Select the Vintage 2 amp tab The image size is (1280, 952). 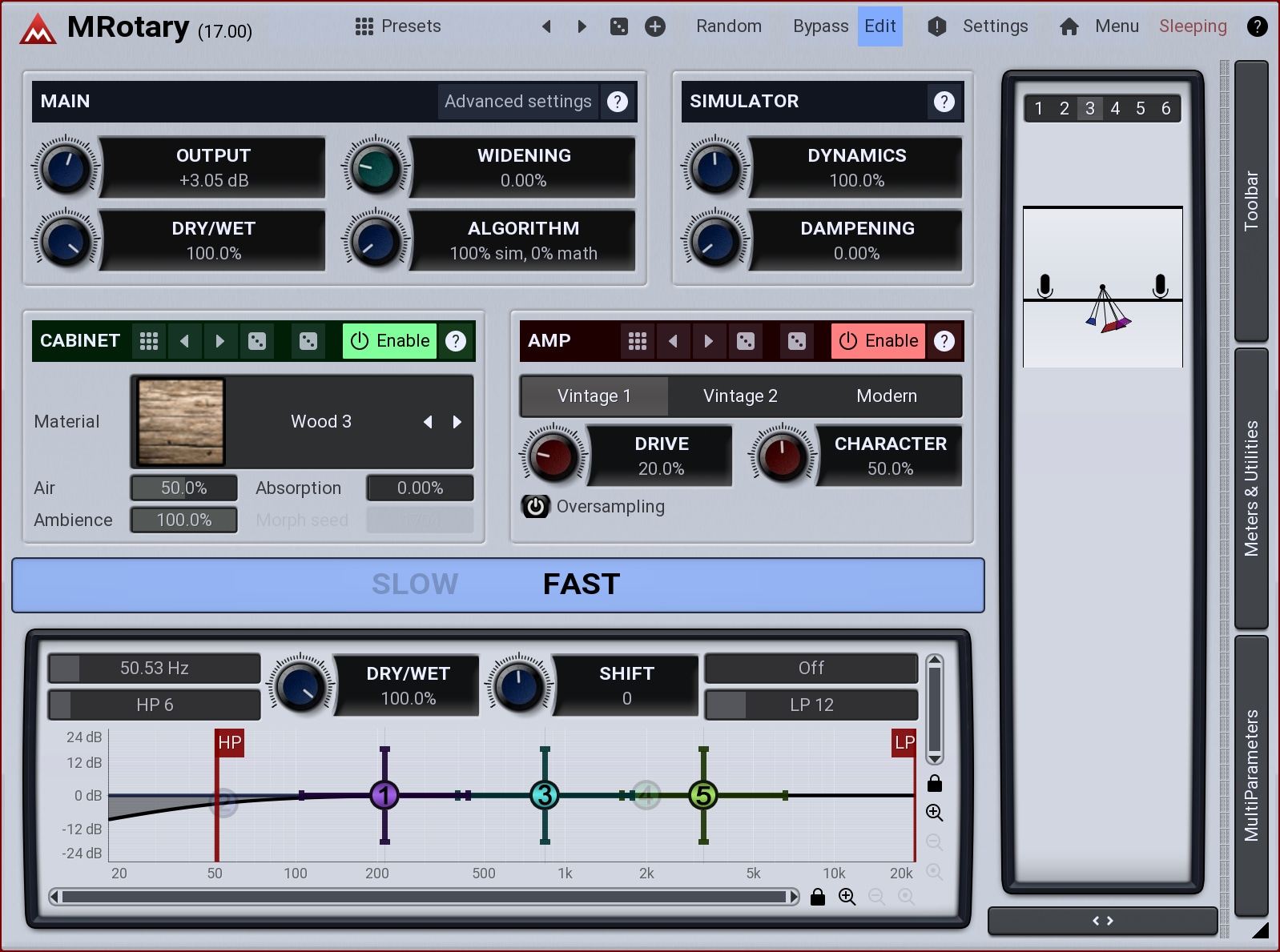740,396
